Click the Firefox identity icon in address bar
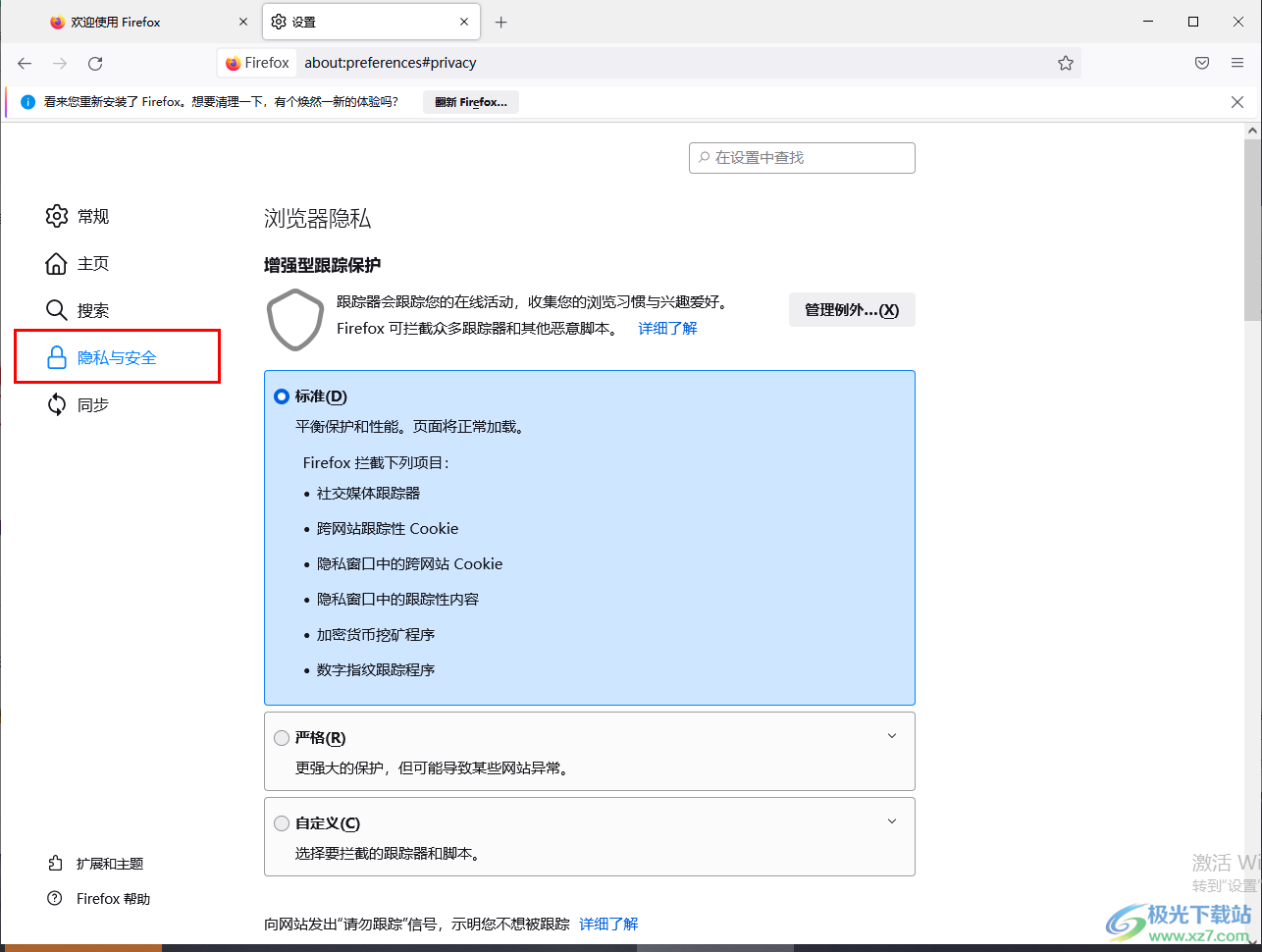Viewport: 1262px width, 952px height. [x=234, y=63]
